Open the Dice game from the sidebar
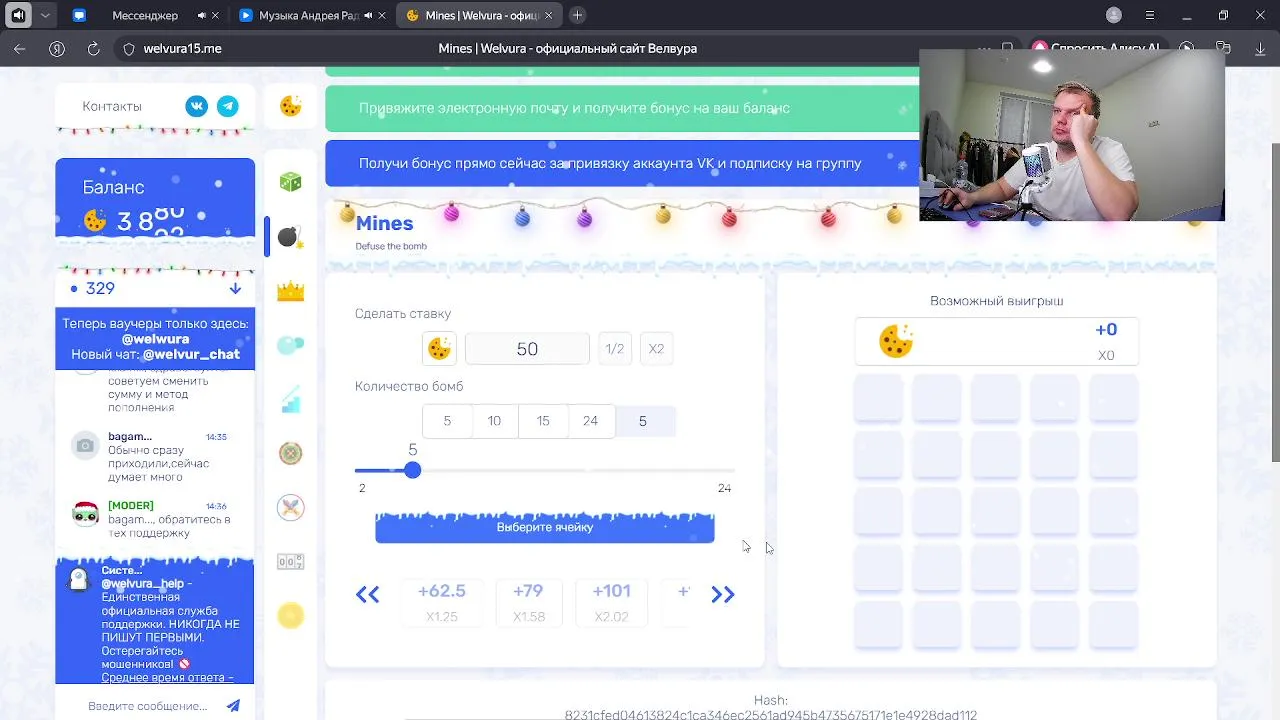 click(x=290, y=182)
